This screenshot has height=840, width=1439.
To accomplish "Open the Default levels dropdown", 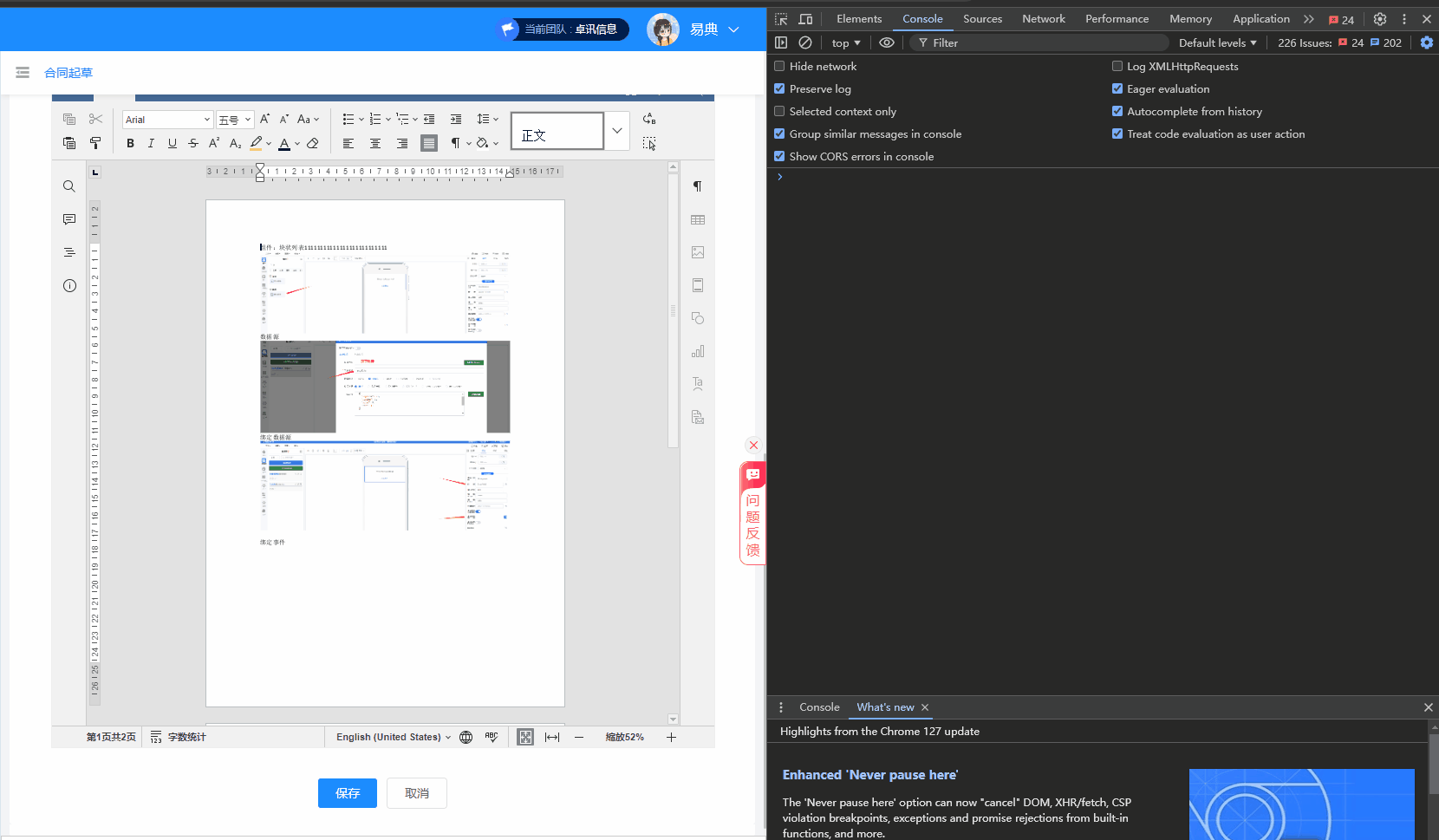I will pos(1217,42).
